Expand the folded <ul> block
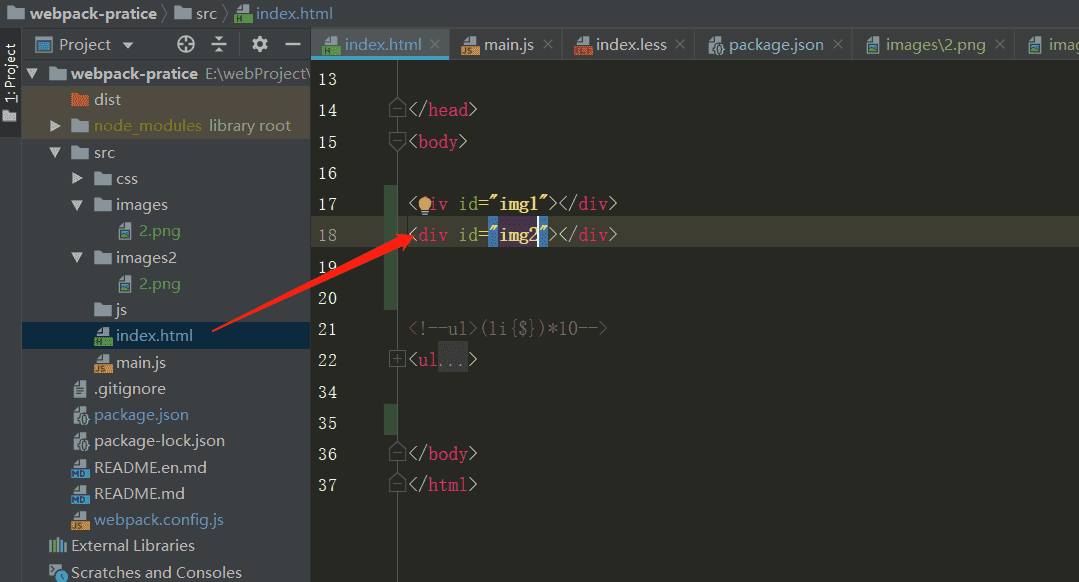This screenshot has height=582, width=1079. pyautogui.click(x=397, y=359)
